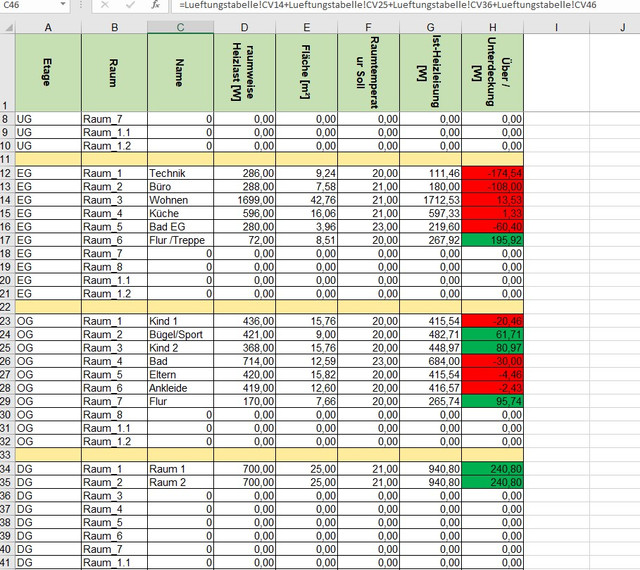Click the Ankleide name cell
Viewport: 640px width, 570px height.
pos(180,388)
